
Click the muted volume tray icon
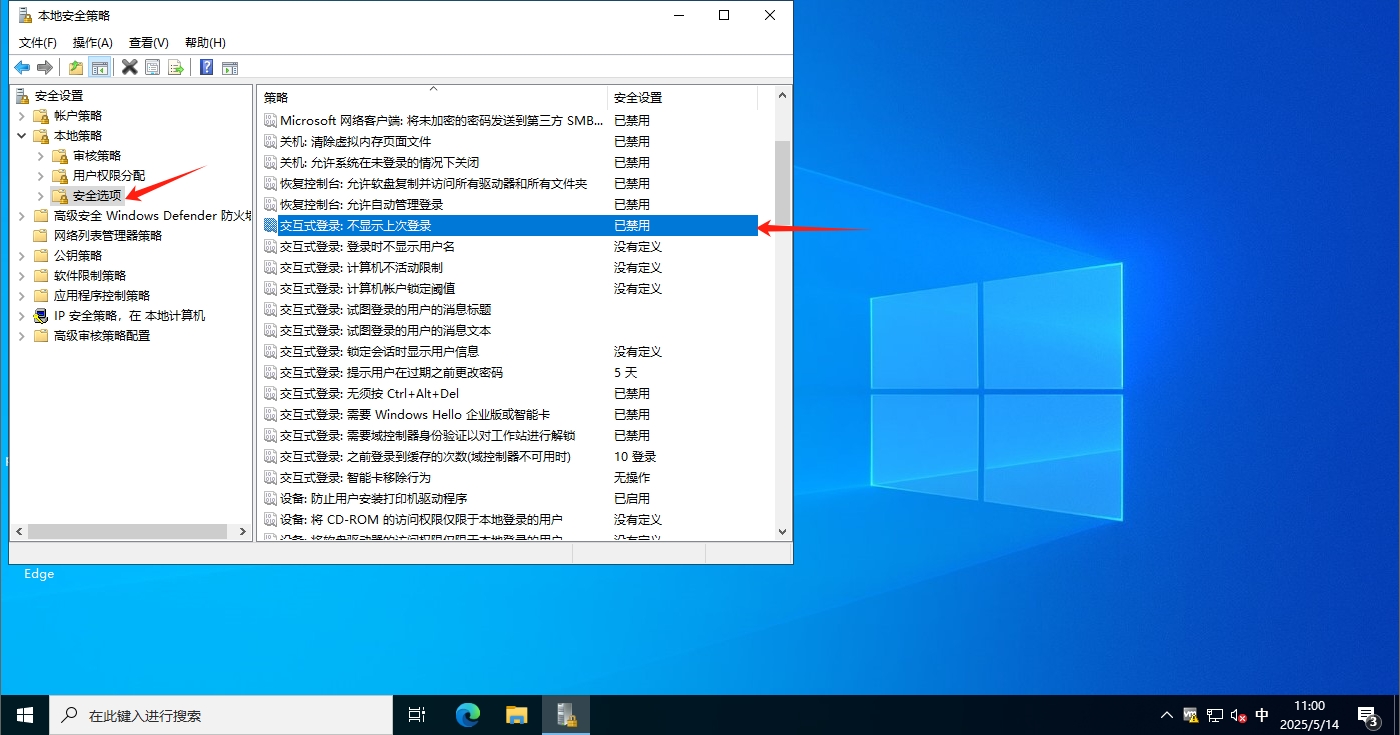tap(1239, 715)
